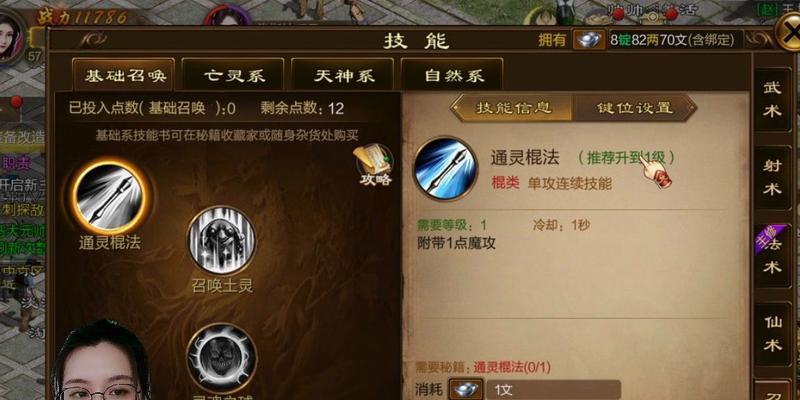Click the large 通灵棍法 icon in skill info
The width and height of the screenshot is (800, 400).
445,169
